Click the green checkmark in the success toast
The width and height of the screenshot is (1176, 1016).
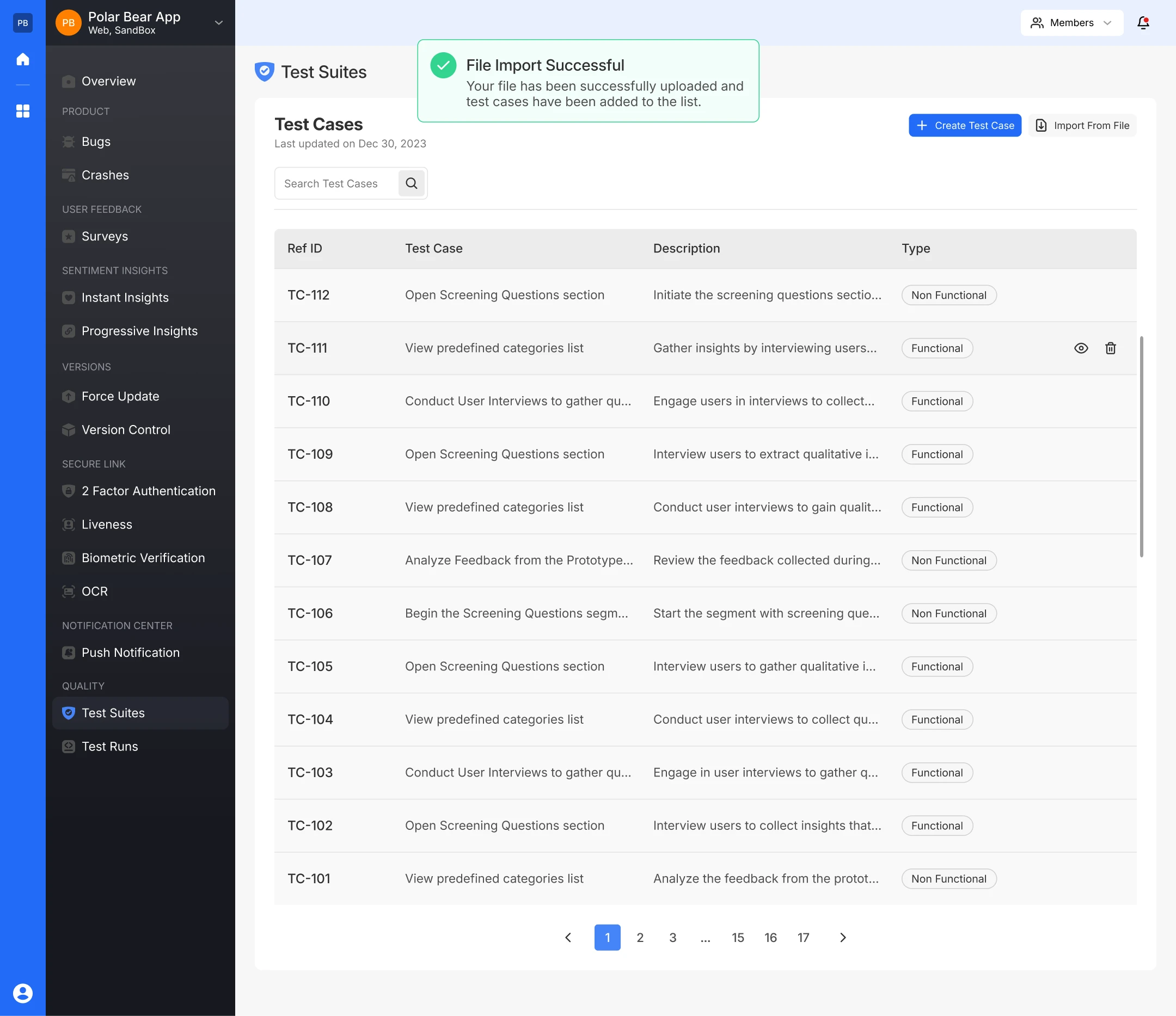tap(443, 65)
